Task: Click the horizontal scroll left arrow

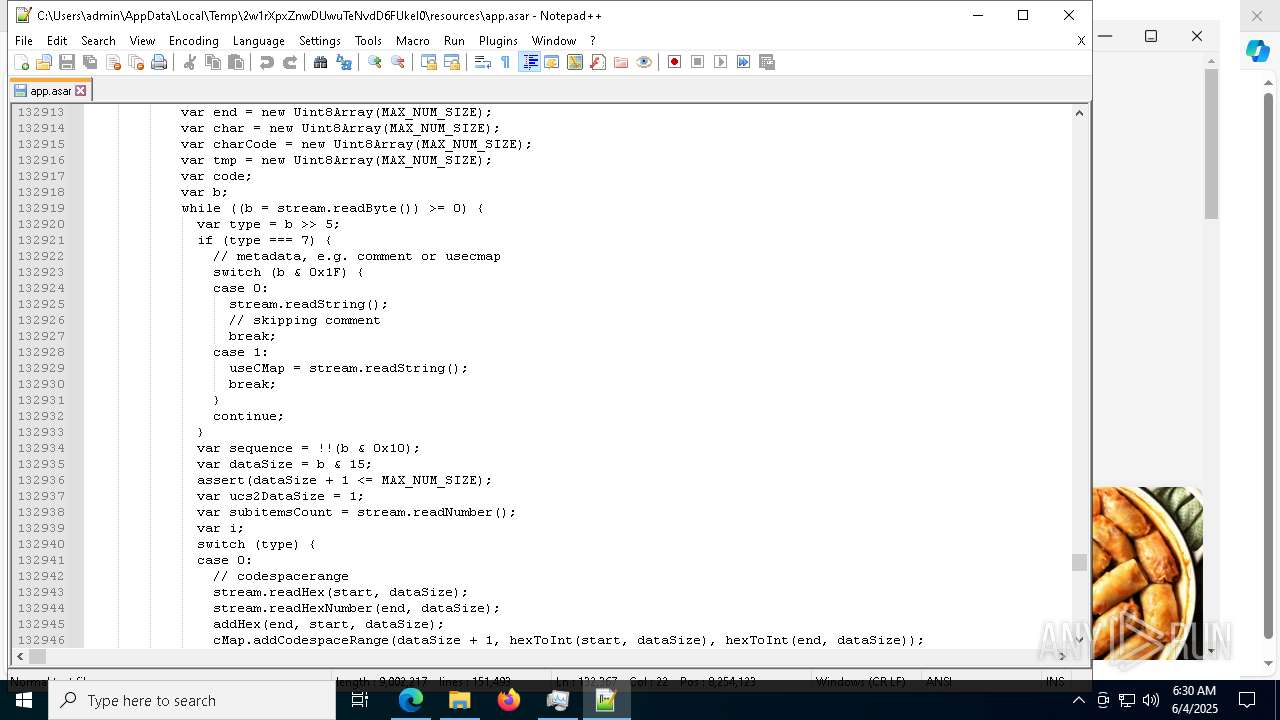Action: pyautogui.click(x=19, y=656)
